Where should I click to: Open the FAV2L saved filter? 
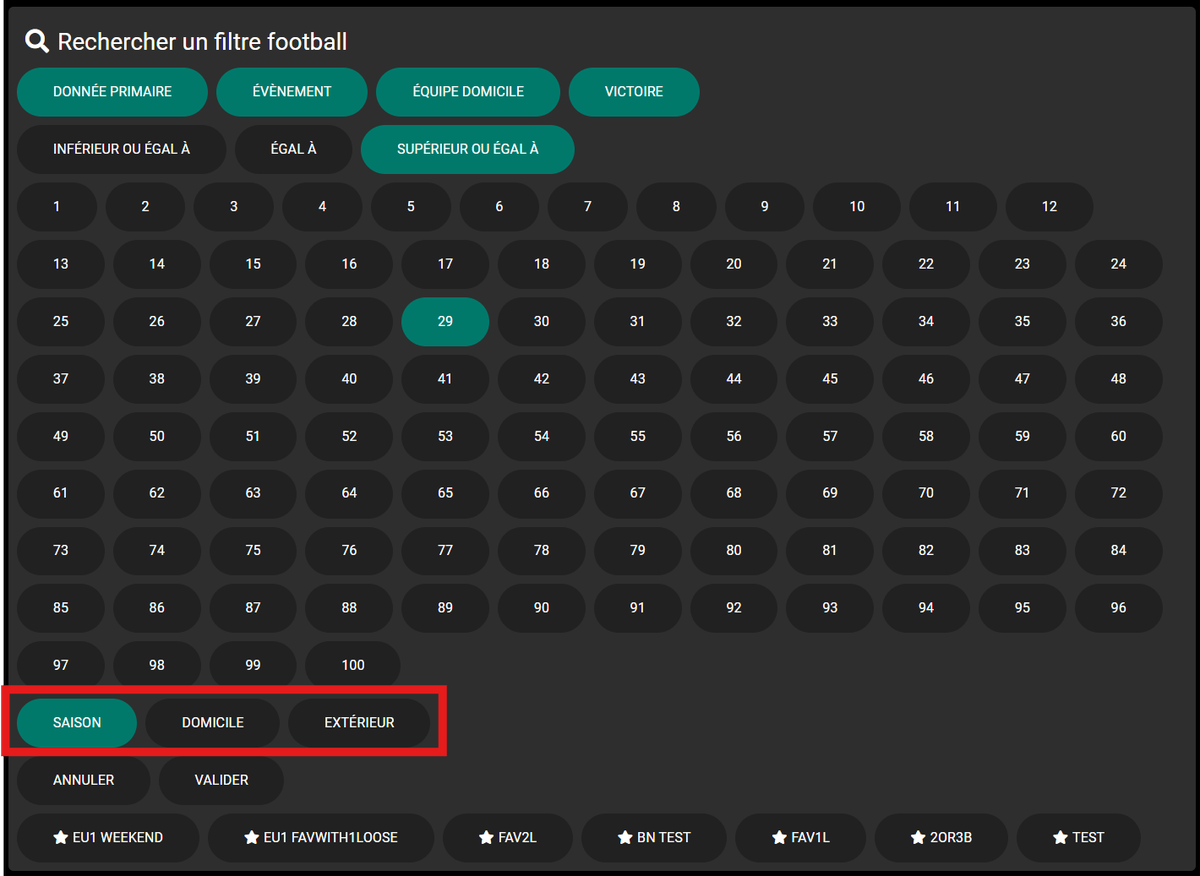(x=507, y=838)
